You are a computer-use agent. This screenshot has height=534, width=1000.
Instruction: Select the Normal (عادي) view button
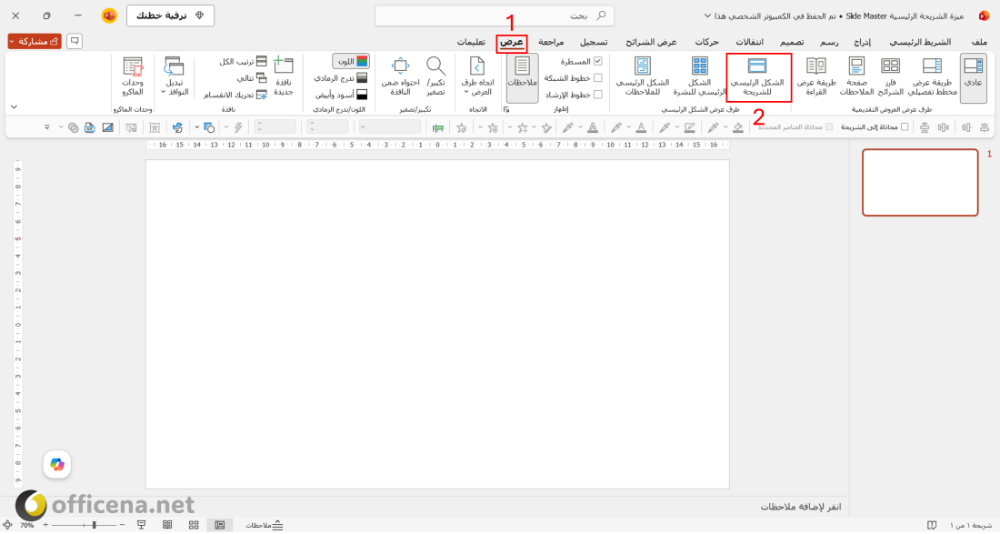(973, 78)
